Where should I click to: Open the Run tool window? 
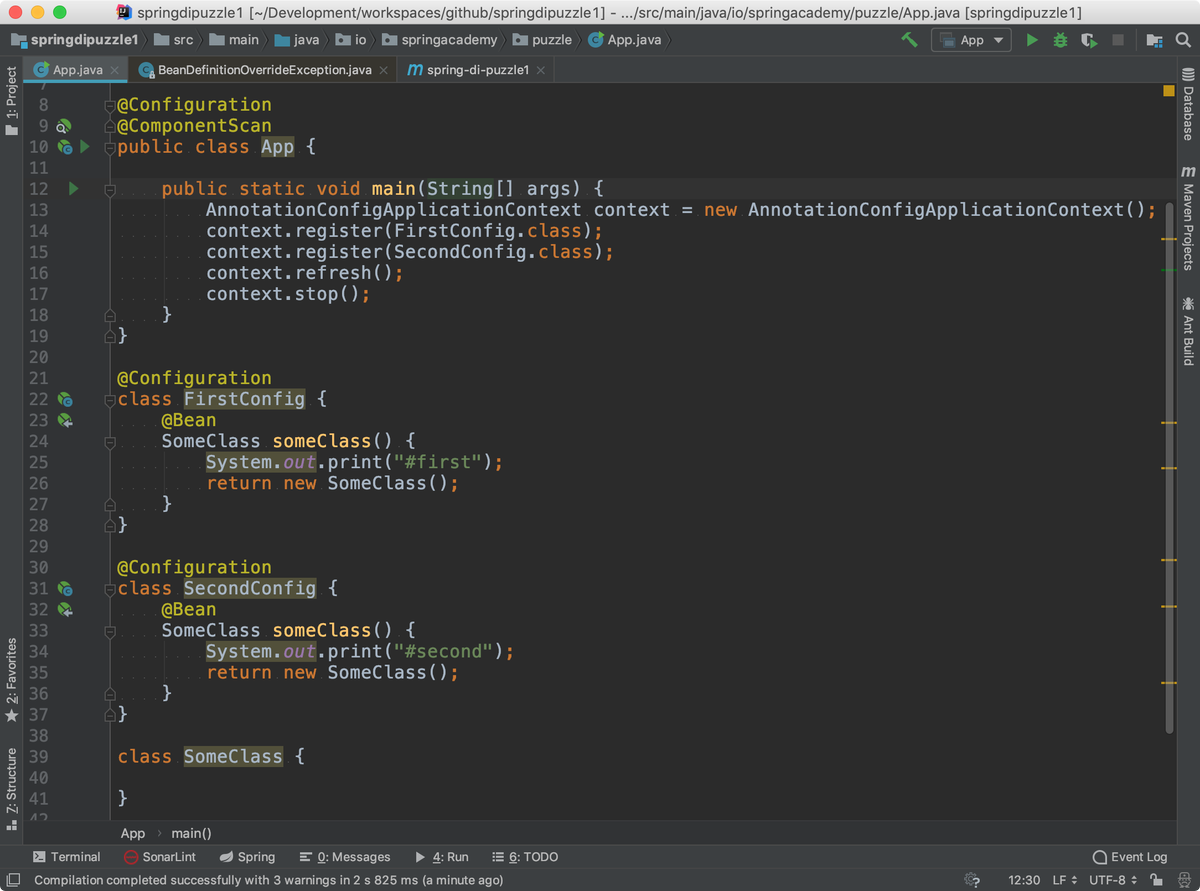tap(441, 857)
